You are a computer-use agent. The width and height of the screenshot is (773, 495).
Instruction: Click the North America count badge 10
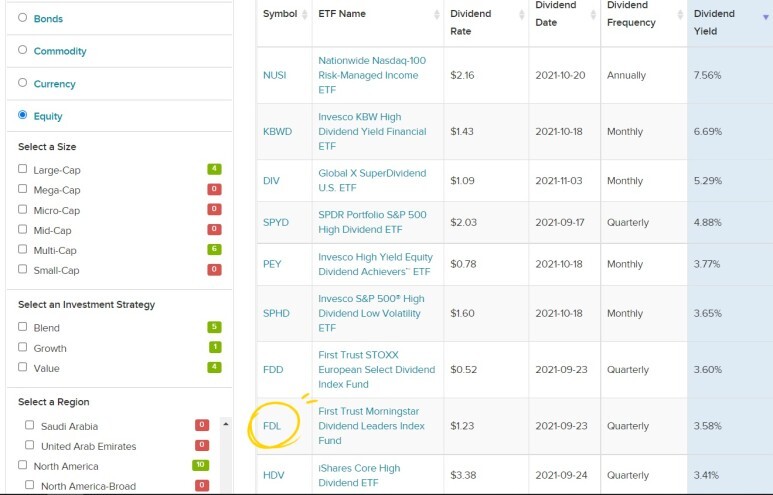point(200,465)
